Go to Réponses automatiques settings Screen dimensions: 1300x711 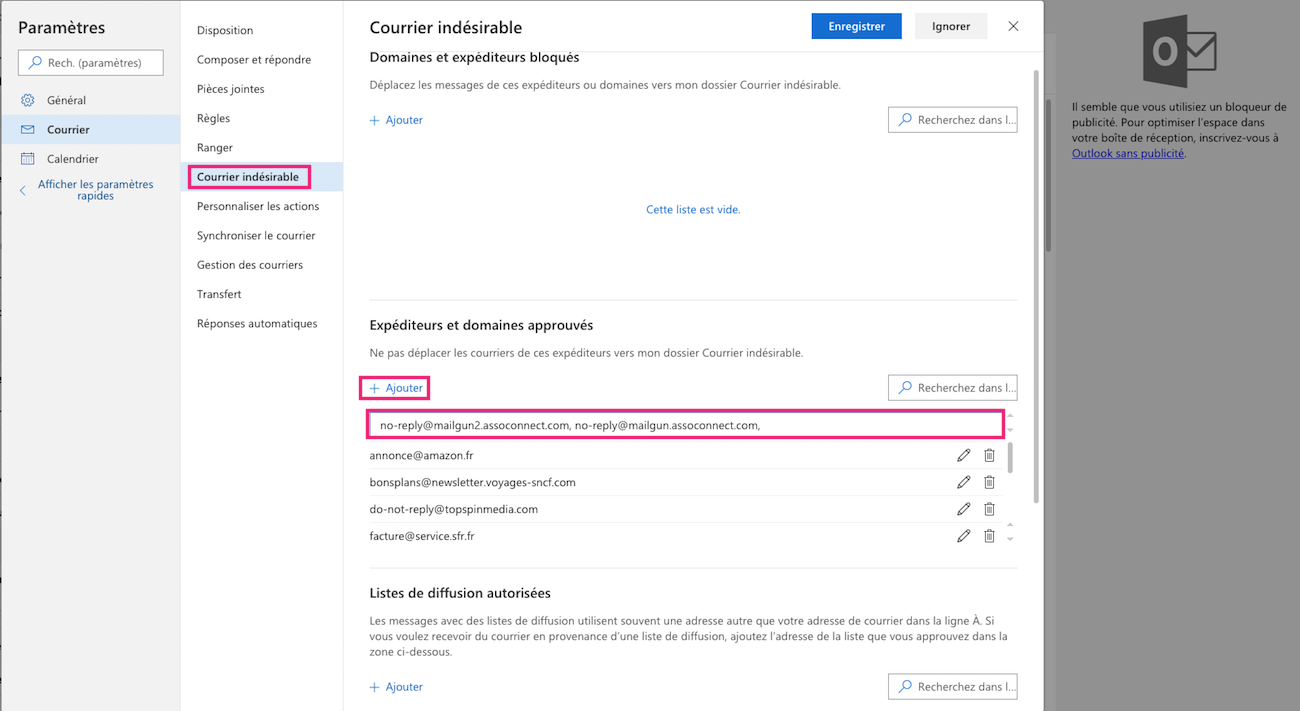pyautogui.click(x=257, y=323)
